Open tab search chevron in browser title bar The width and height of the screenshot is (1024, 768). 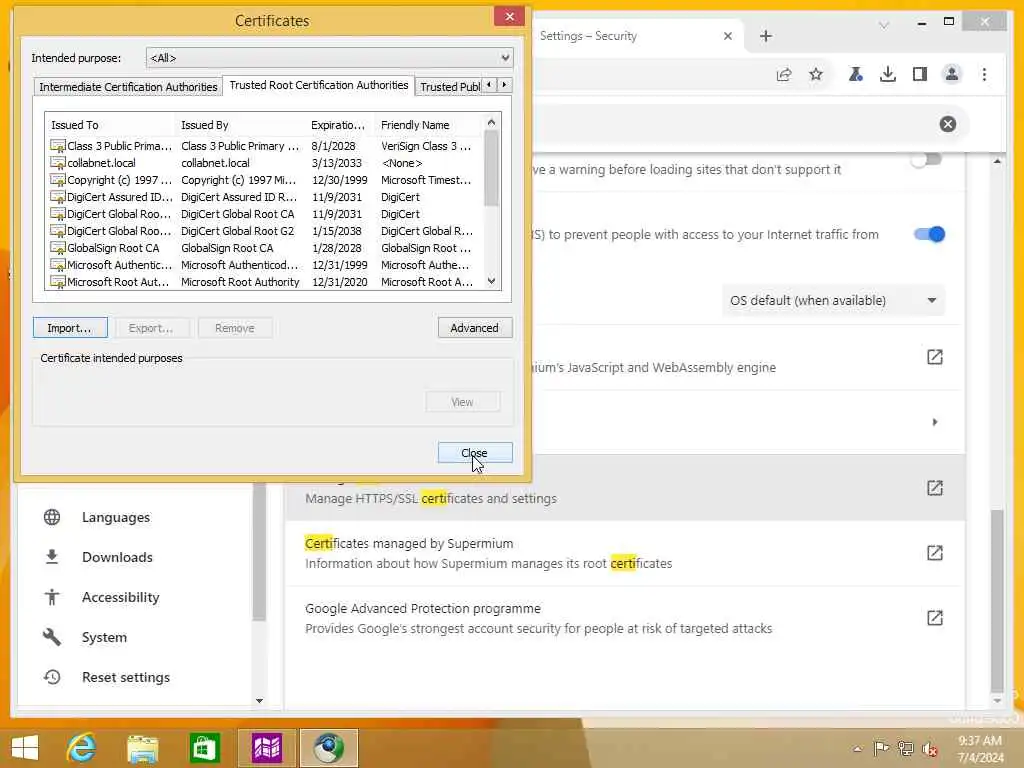[x=884, y=25]
